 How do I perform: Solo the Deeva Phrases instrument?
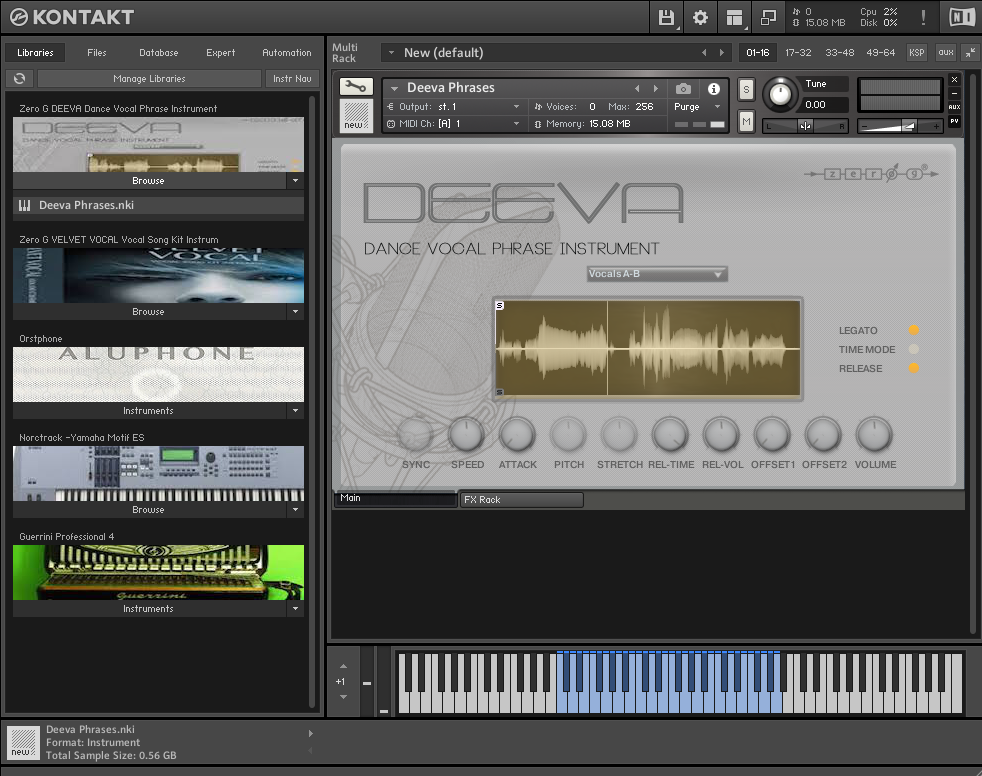pos(746,90)
